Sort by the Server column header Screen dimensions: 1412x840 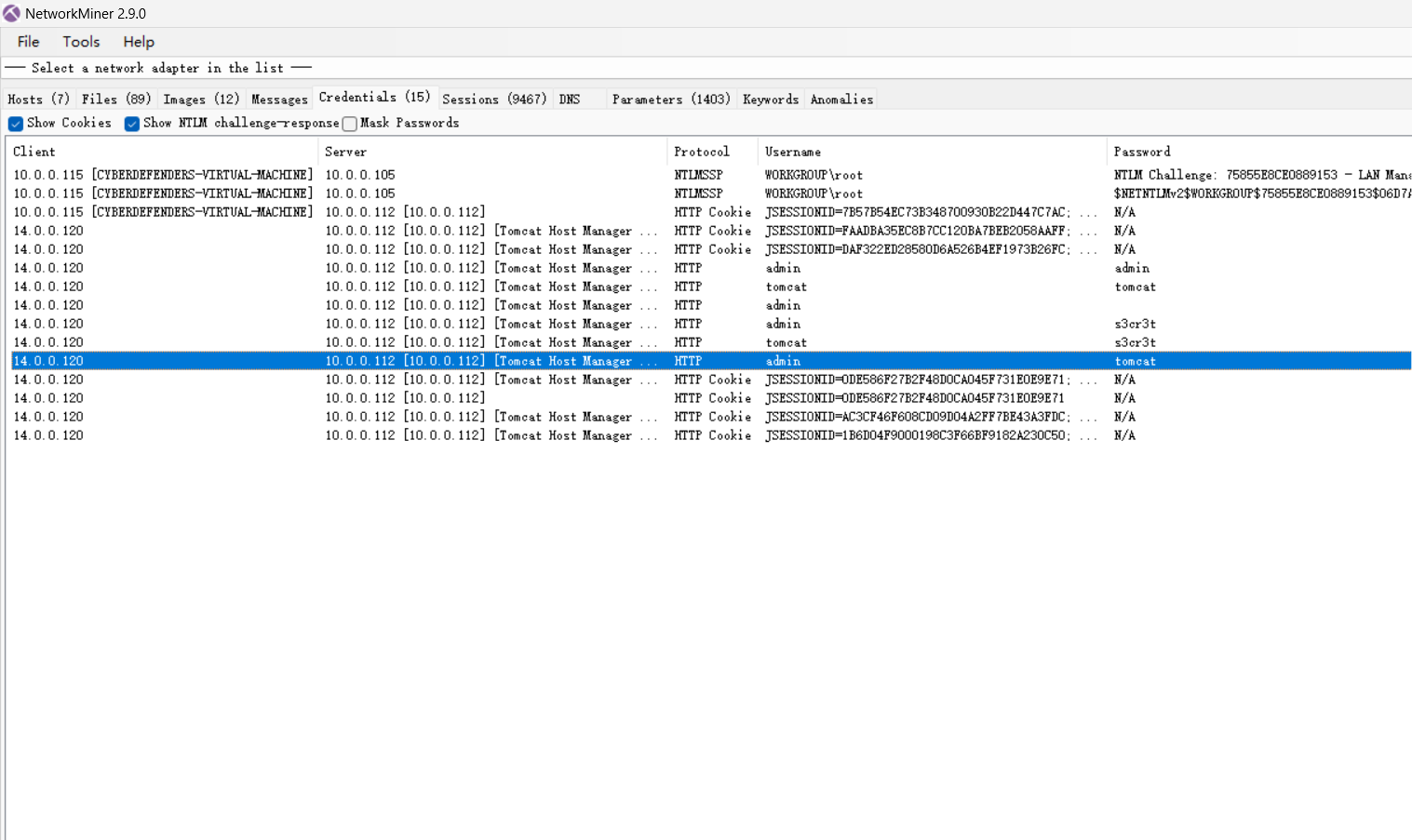tap(493, 152)
